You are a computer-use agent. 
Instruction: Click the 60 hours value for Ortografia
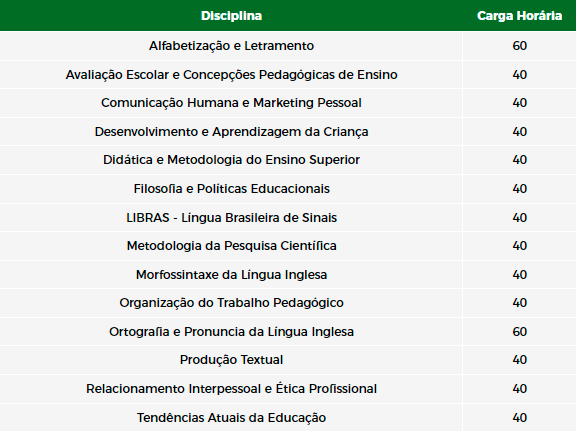[x=520, y=332]
